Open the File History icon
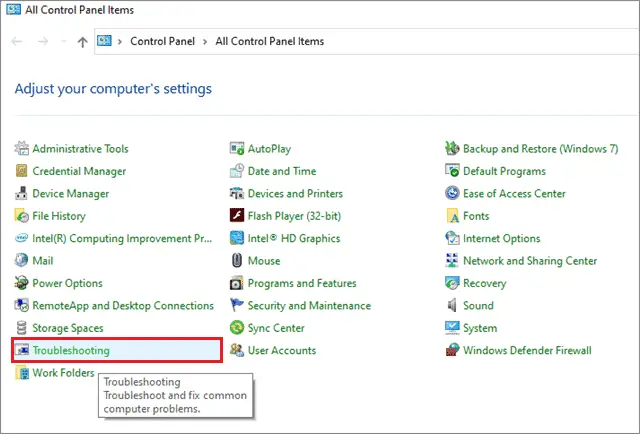Image resolution: width=640 pixels, height=434 pixels. (22, 216)
